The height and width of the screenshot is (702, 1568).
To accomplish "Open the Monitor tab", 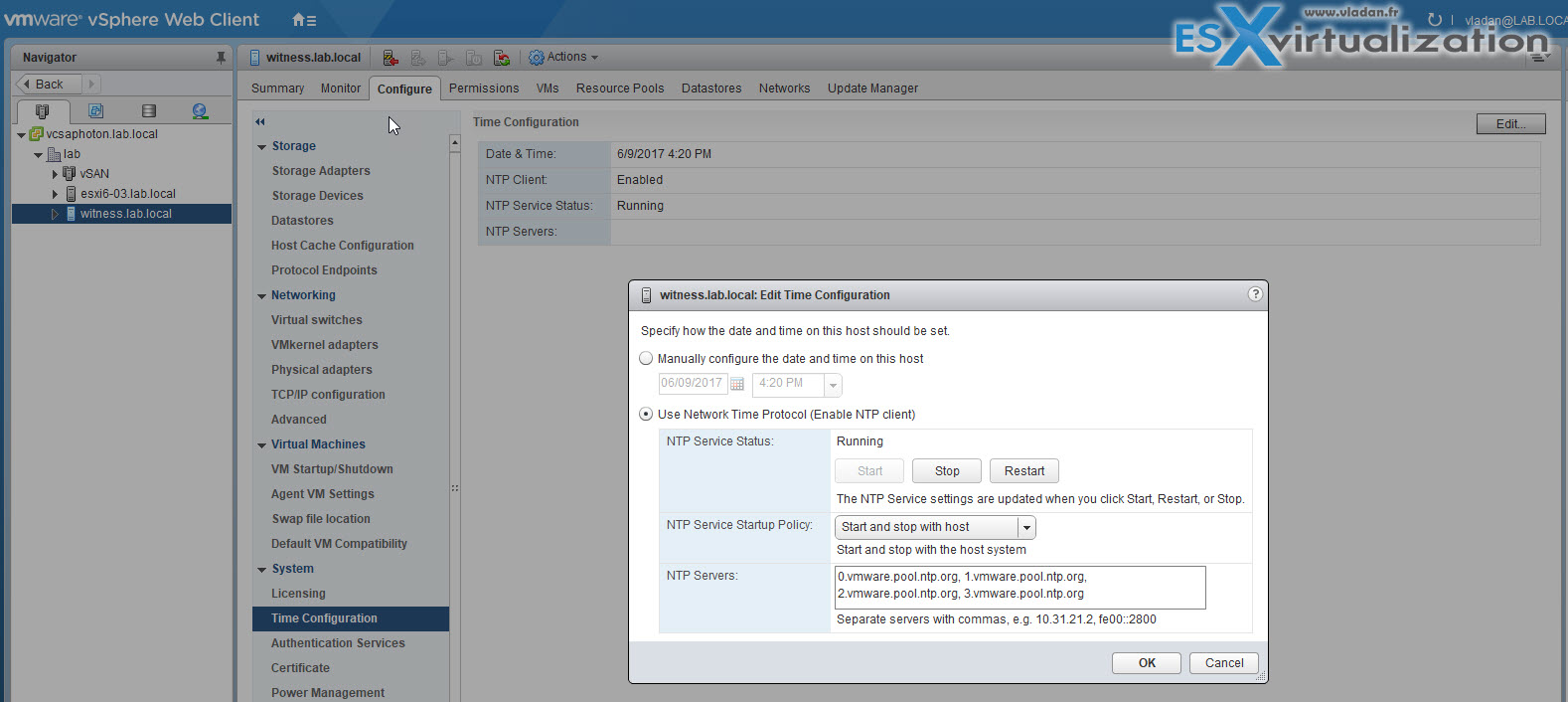I will [x=341, y=88].
